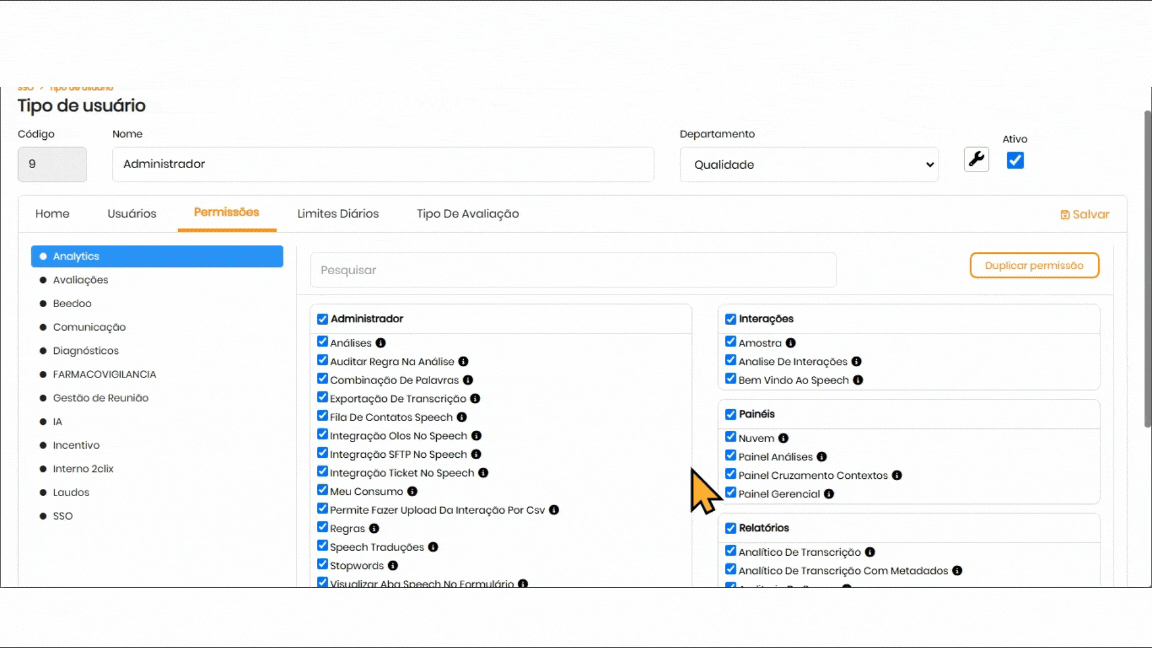Toggle the Painéis group checkbox

tap(730, 414)
